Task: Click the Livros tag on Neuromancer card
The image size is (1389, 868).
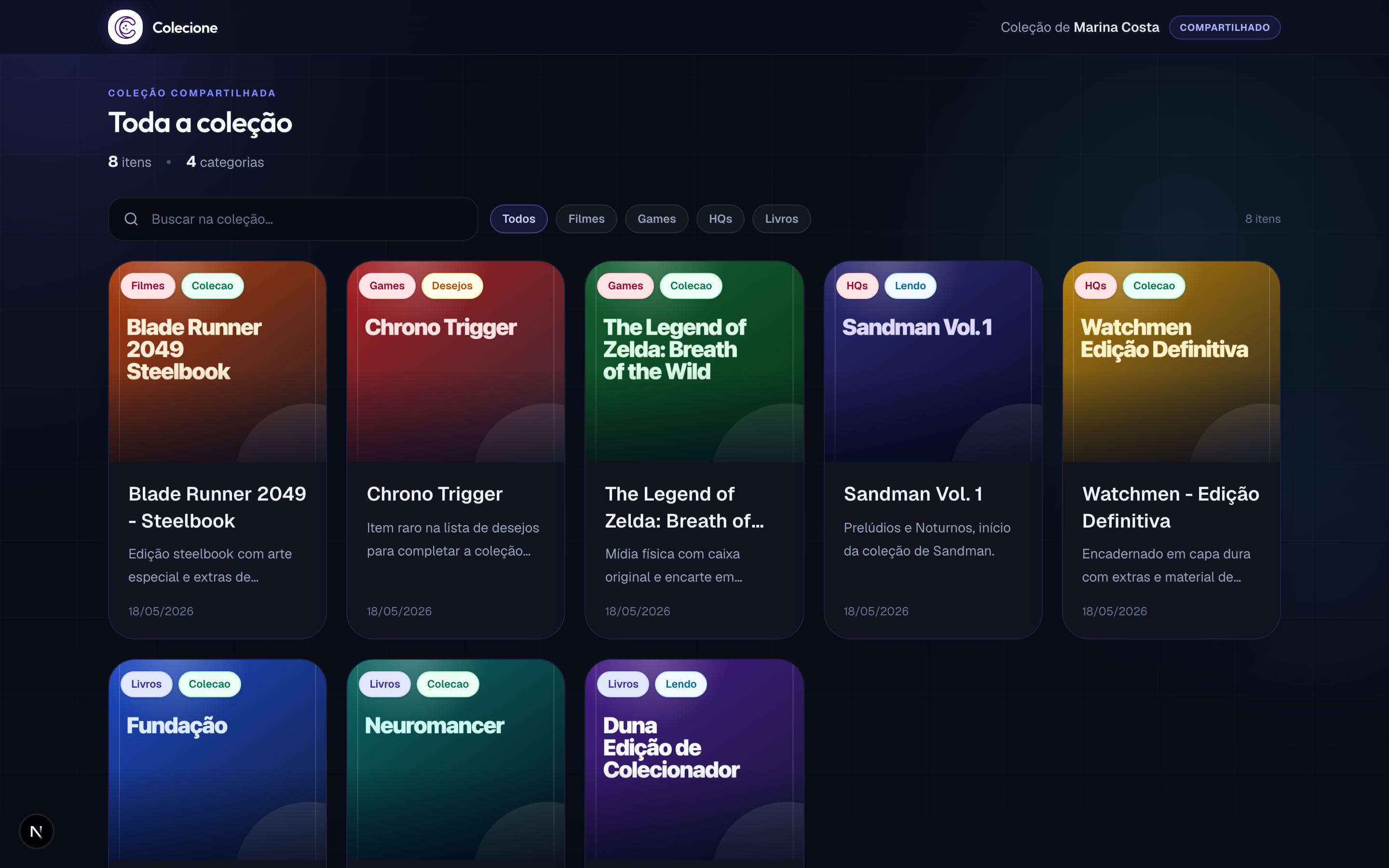Action: 384,684
